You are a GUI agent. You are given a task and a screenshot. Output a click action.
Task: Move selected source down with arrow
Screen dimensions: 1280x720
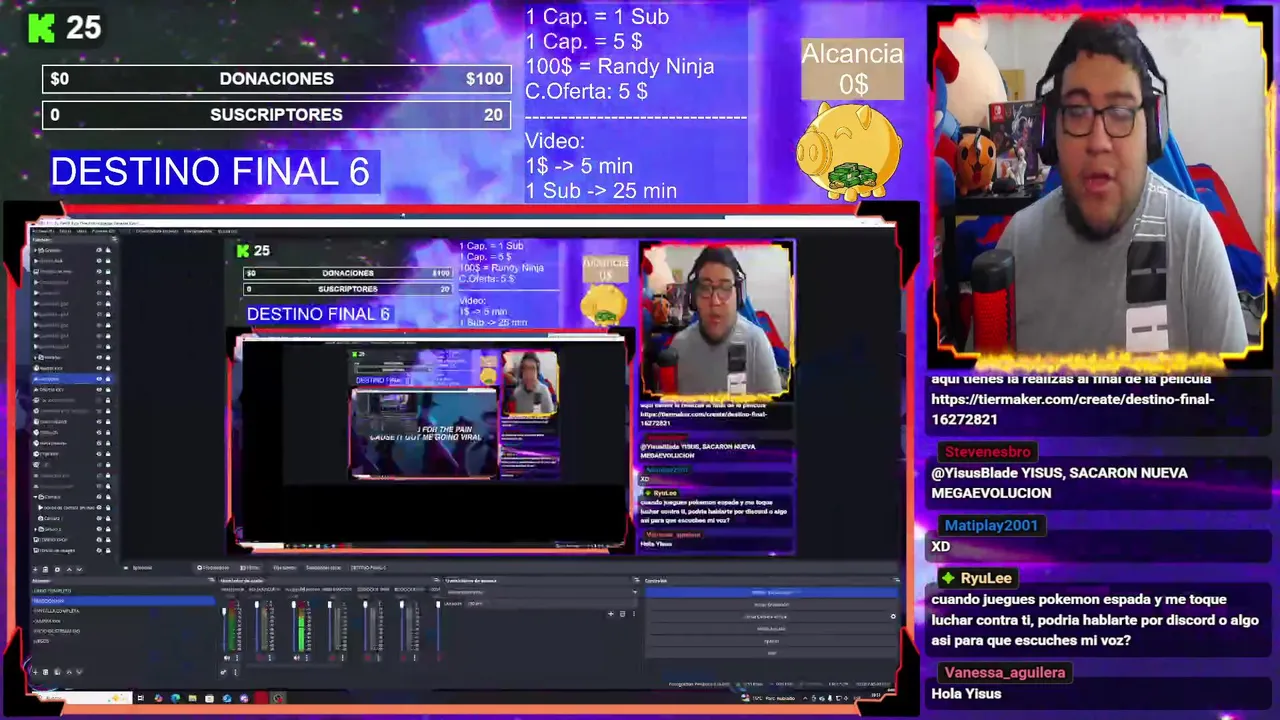click(79, 569)
